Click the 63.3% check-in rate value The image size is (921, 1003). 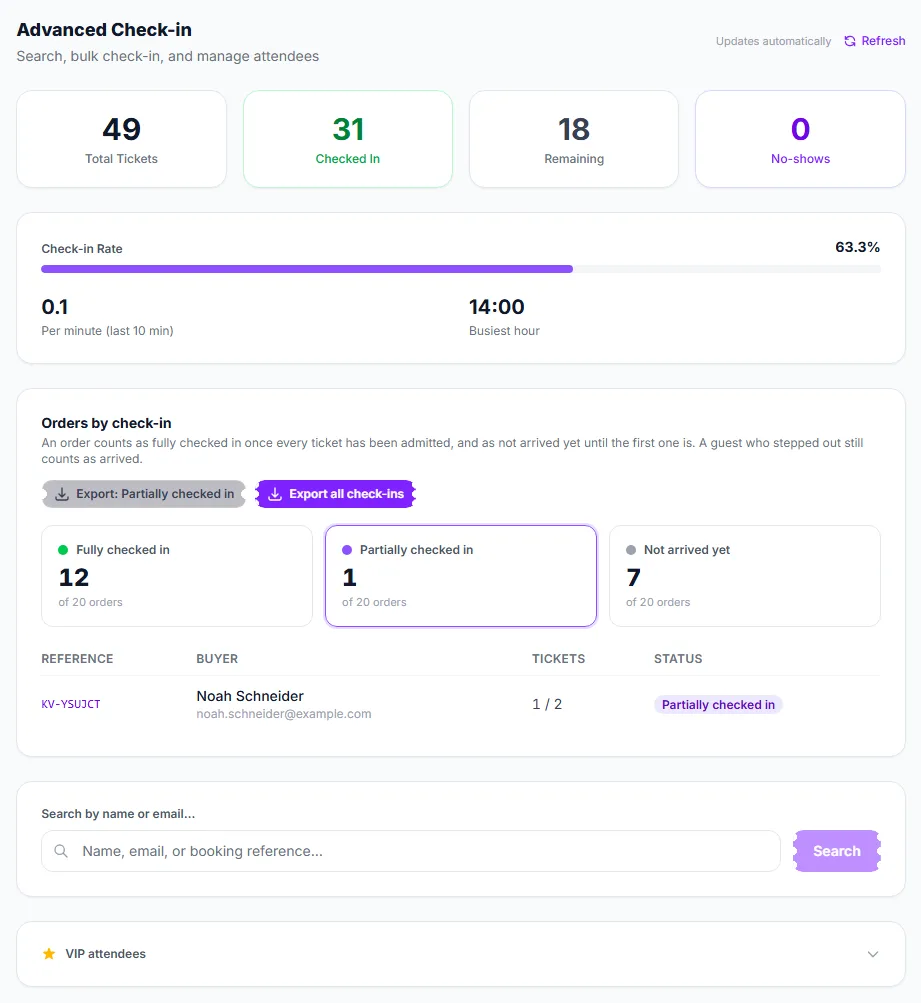tap(858, 248)
